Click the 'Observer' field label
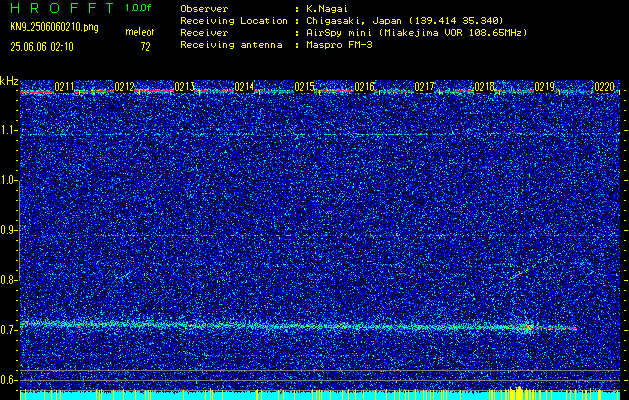 pos(204,9)
